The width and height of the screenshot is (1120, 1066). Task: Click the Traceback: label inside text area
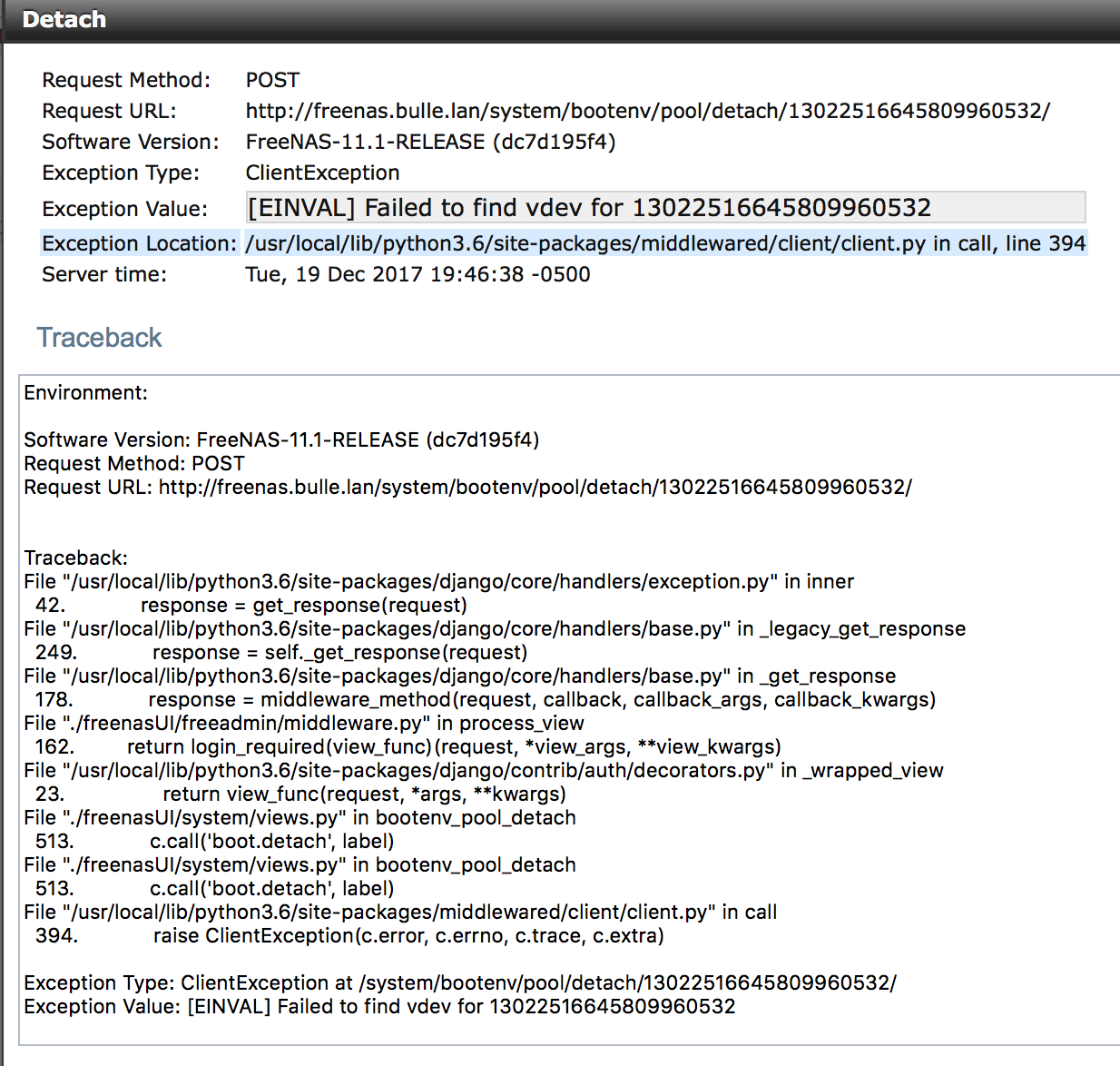tap(76, 558)
